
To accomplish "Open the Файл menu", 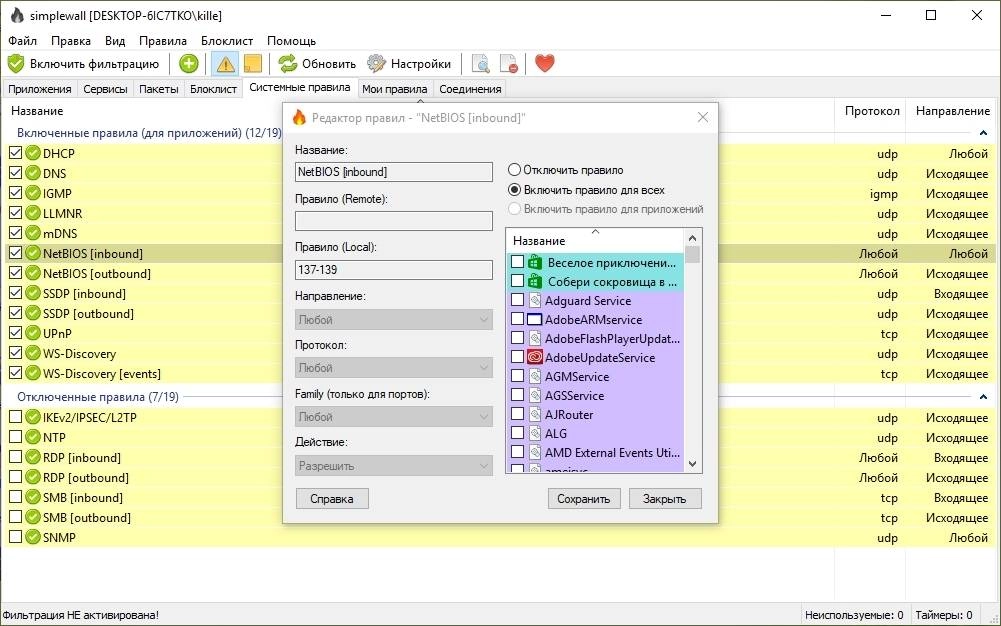I will [x=22, y=41].
